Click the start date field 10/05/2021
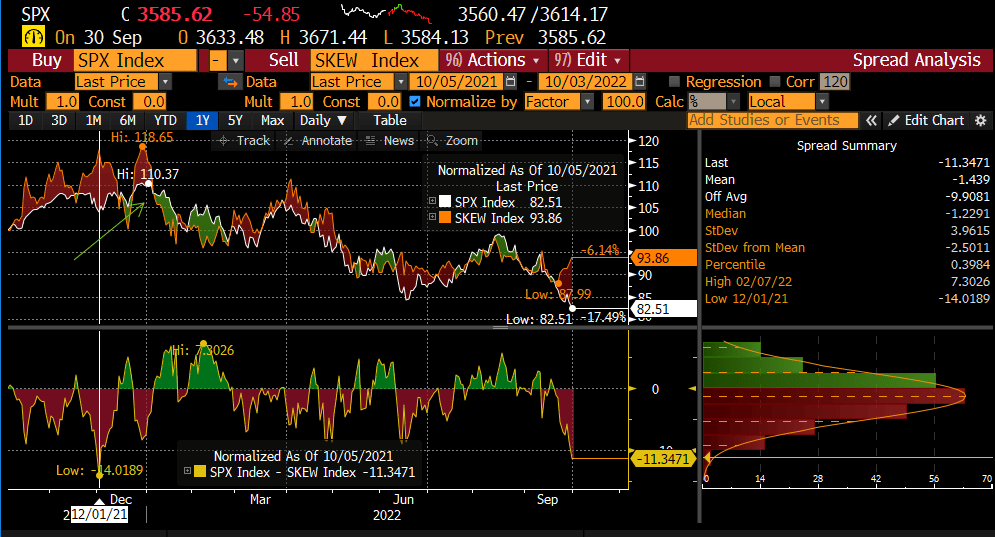Image resolution: width=995 pixels, height=537 pixels. click(x=456, y=82)
